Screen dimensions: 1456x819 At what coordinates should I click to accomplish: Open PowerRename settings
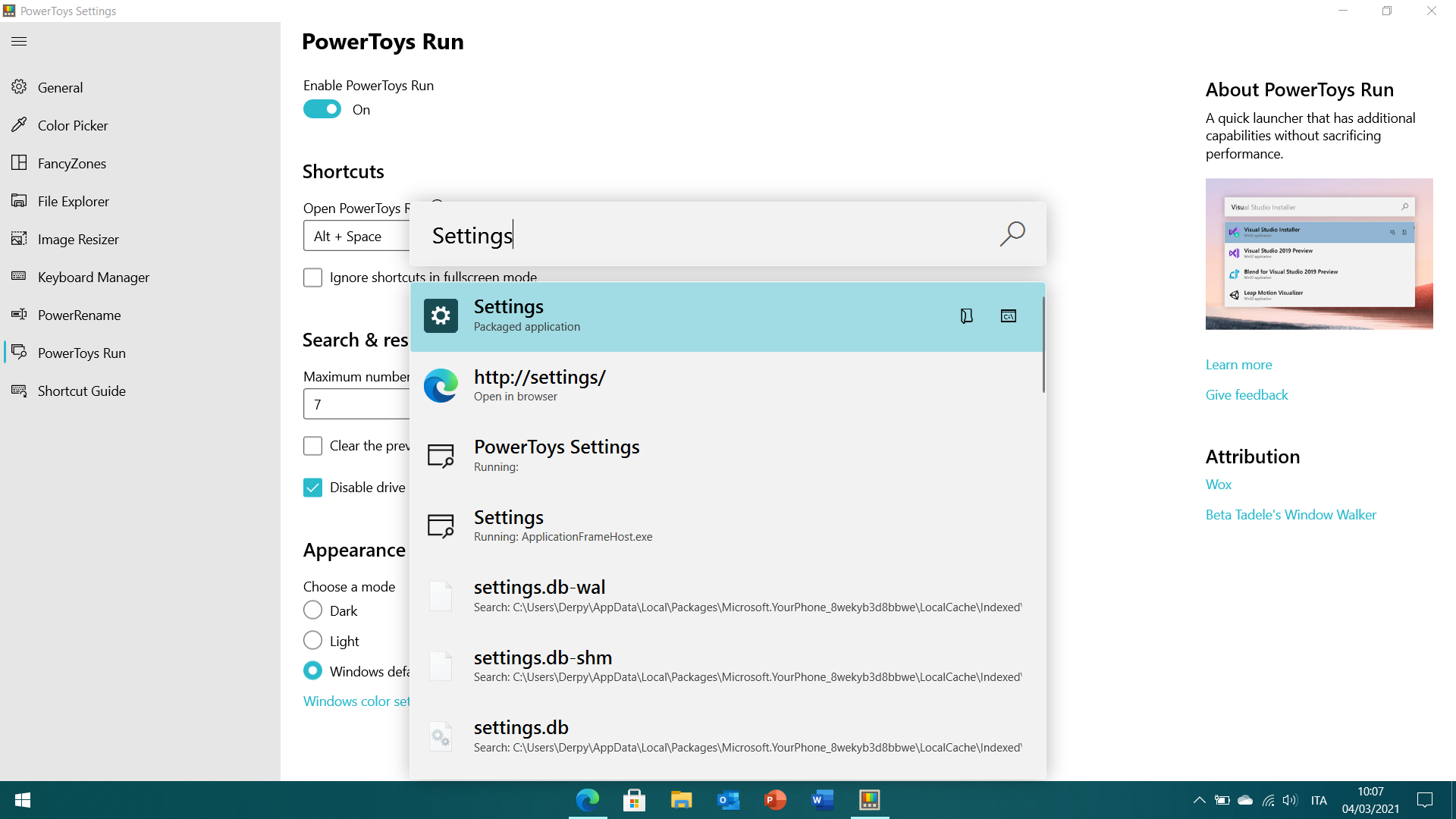pos(80,315)
